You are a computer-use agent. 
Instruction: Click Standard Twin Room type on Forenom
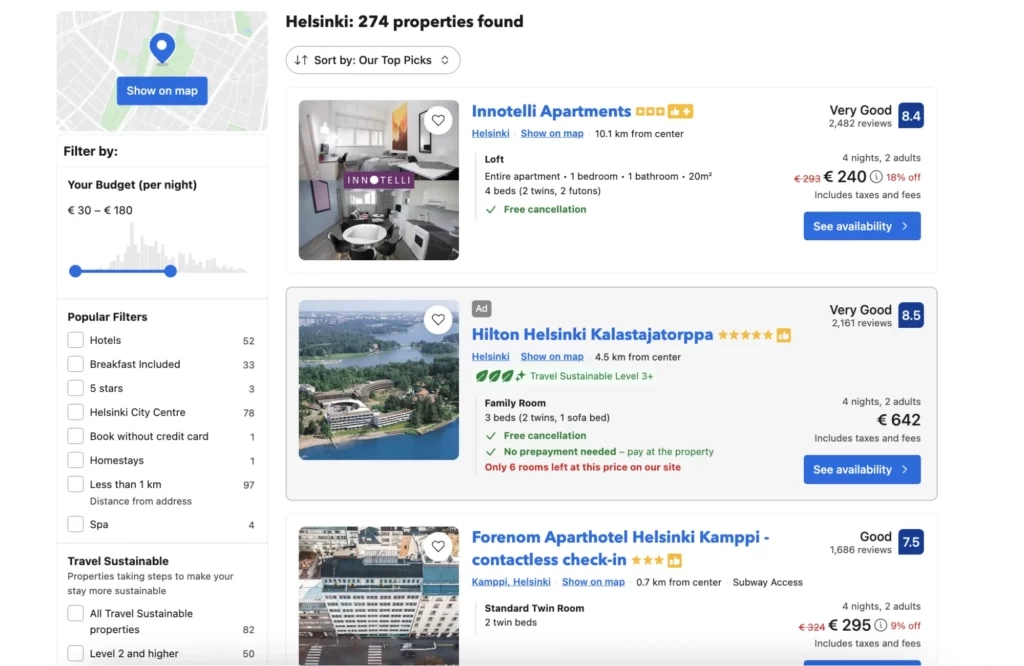tap(534, 608)
